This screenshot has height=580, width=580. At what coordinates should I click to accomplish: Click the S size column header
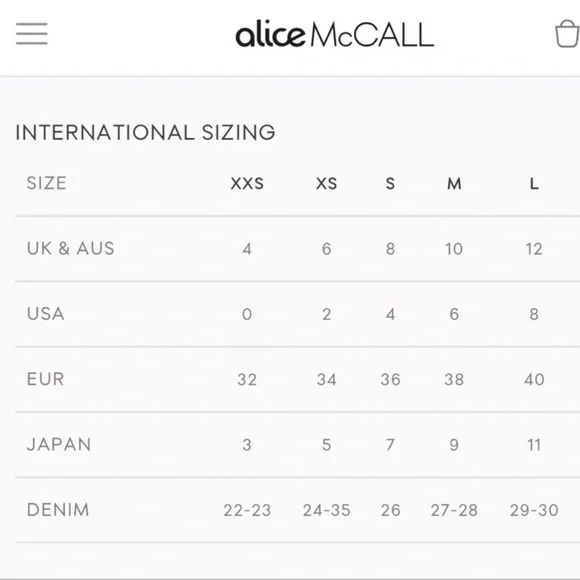(x=391, y=183)
